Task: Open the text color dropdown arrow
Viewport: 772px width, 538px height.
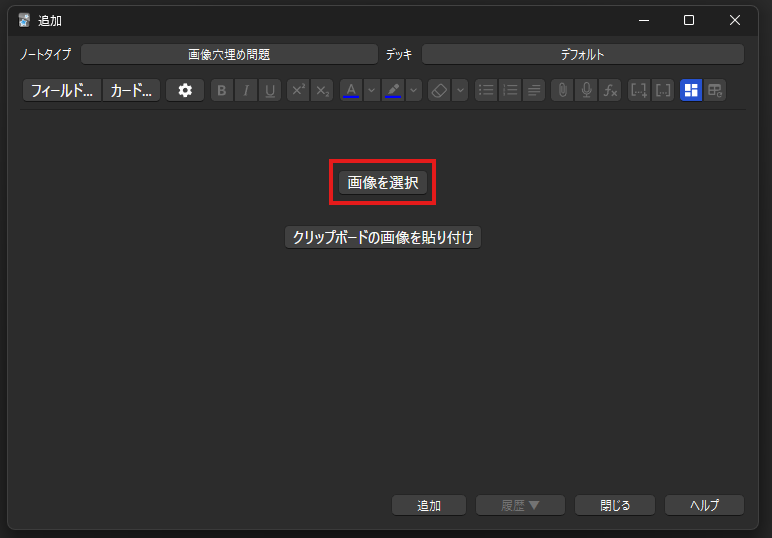Action: [x=372, y=91]
